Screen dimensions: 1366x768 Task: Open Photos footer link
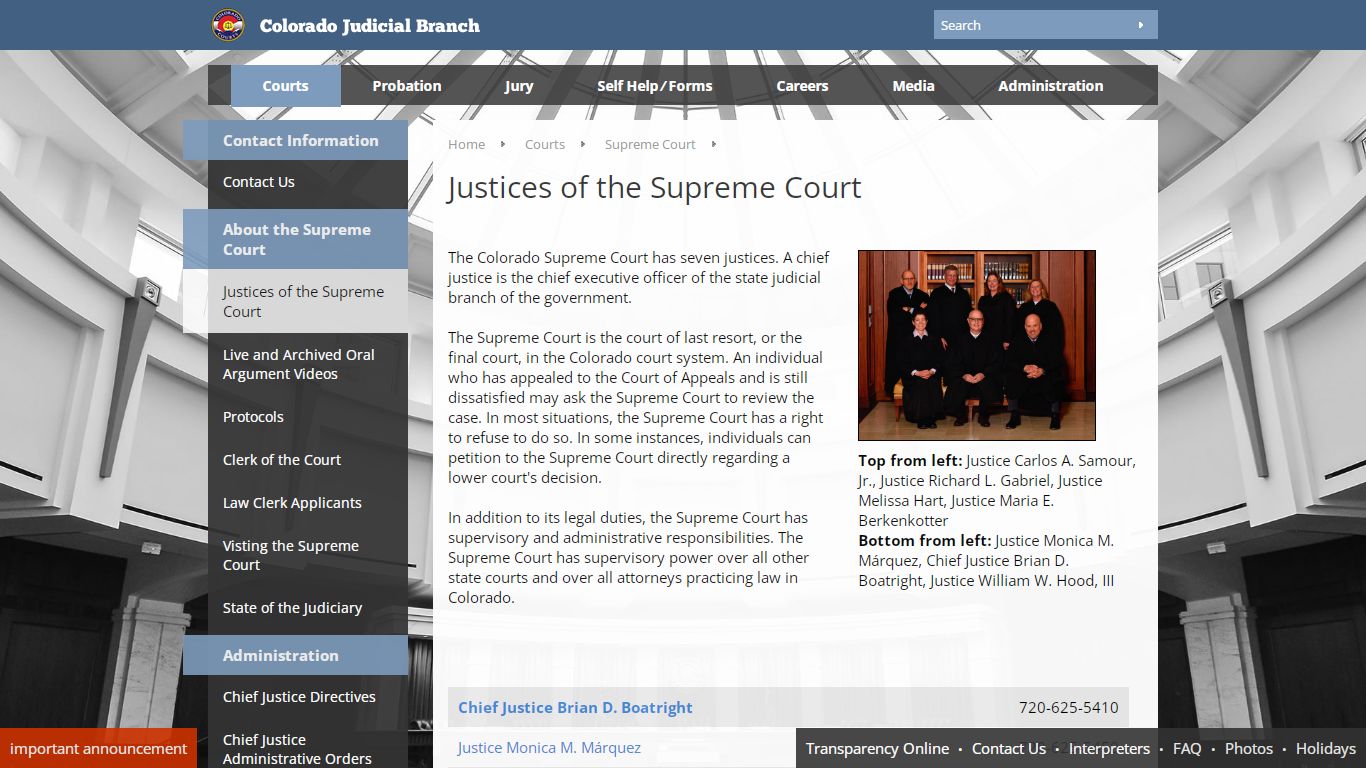tap(1249, 748)
